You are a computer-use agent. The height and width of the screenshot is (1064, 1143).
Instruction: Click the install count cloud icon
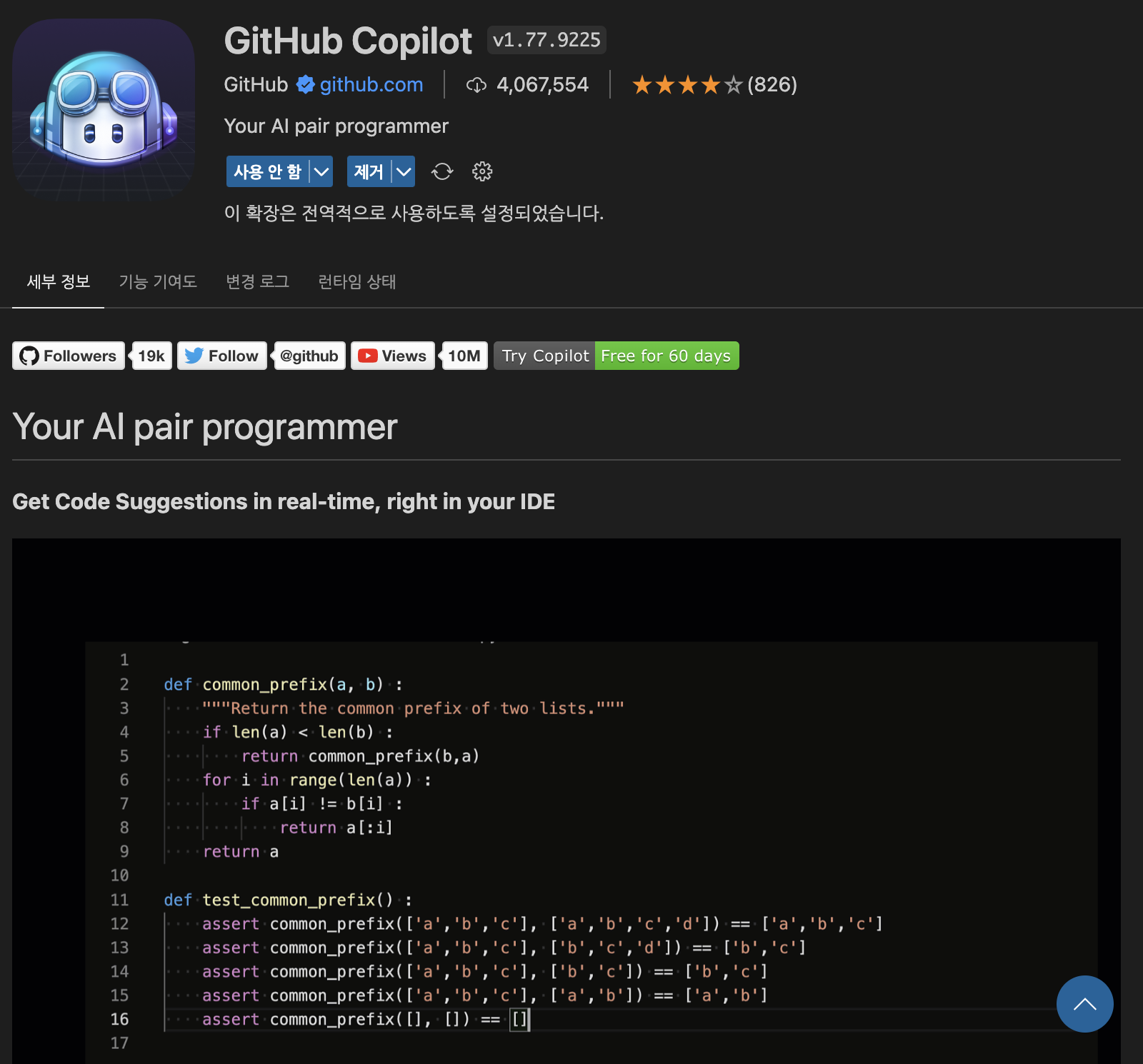pyautogui.click(x=476, y=85)
